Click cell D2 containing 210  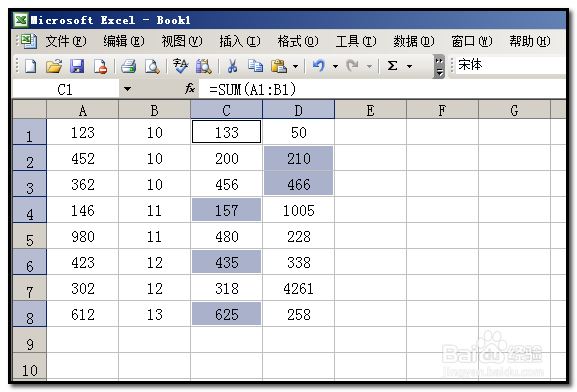click(298, 158)
